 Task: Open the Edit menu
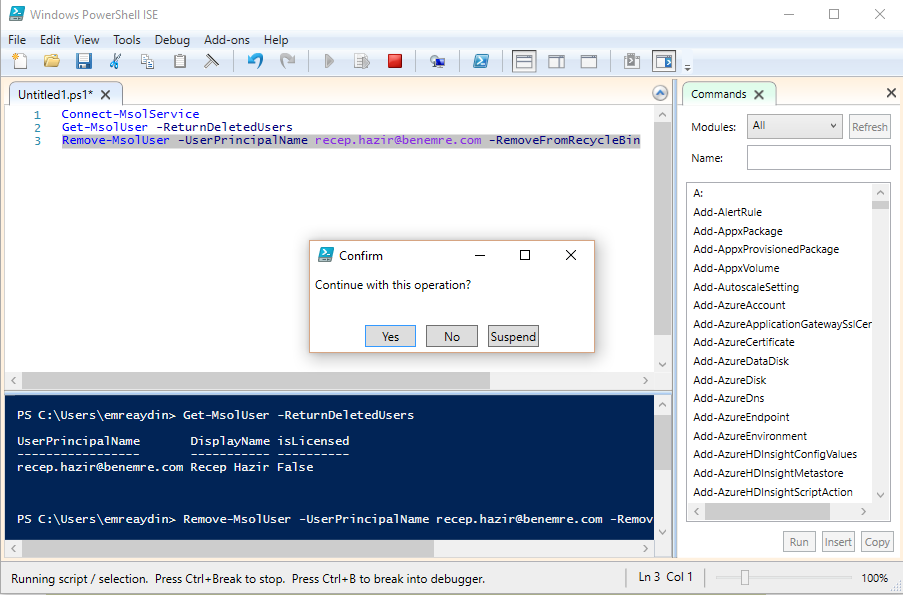(x=50, y=40)
